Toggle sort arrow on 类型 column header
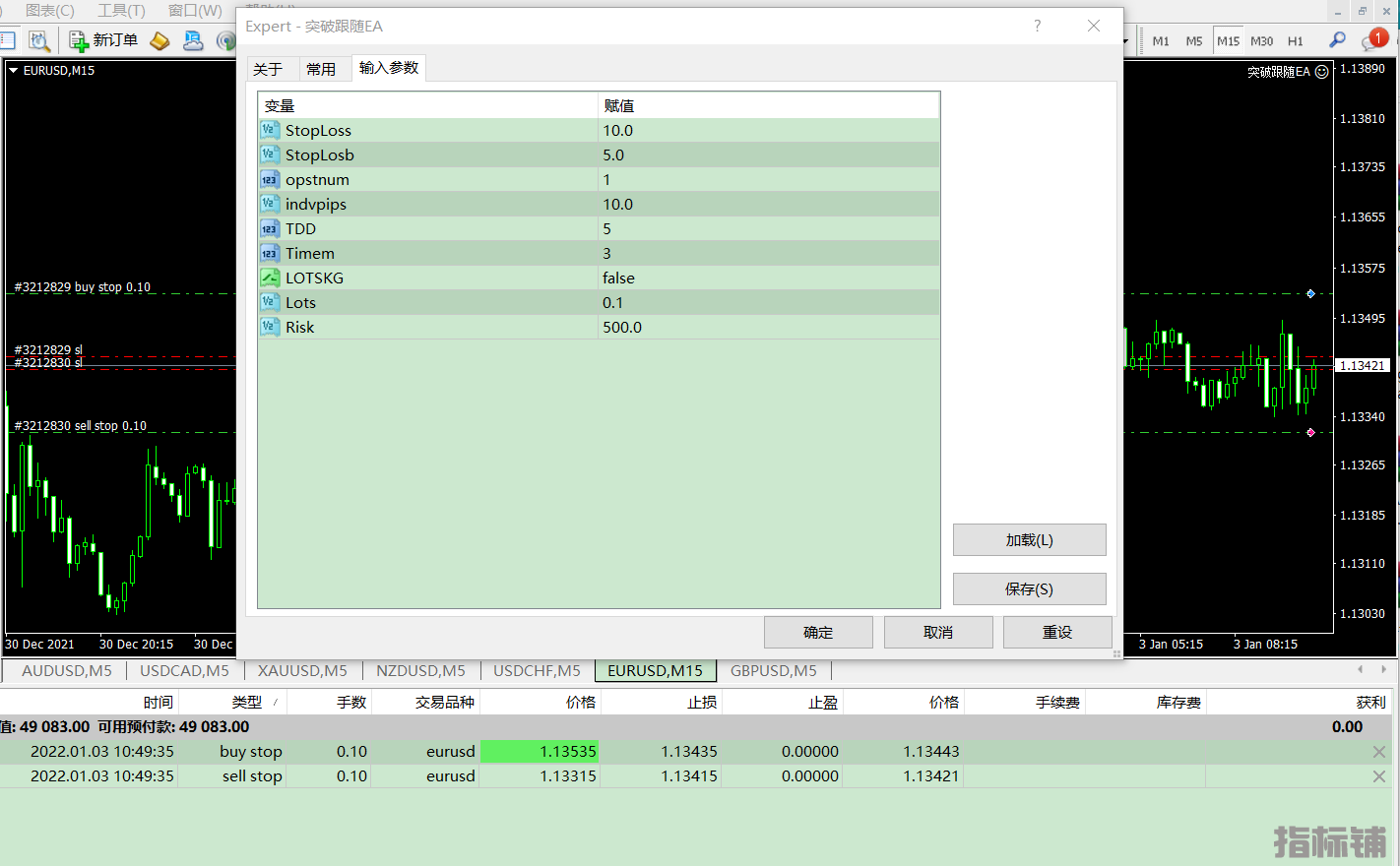 [x=275, y=703]
